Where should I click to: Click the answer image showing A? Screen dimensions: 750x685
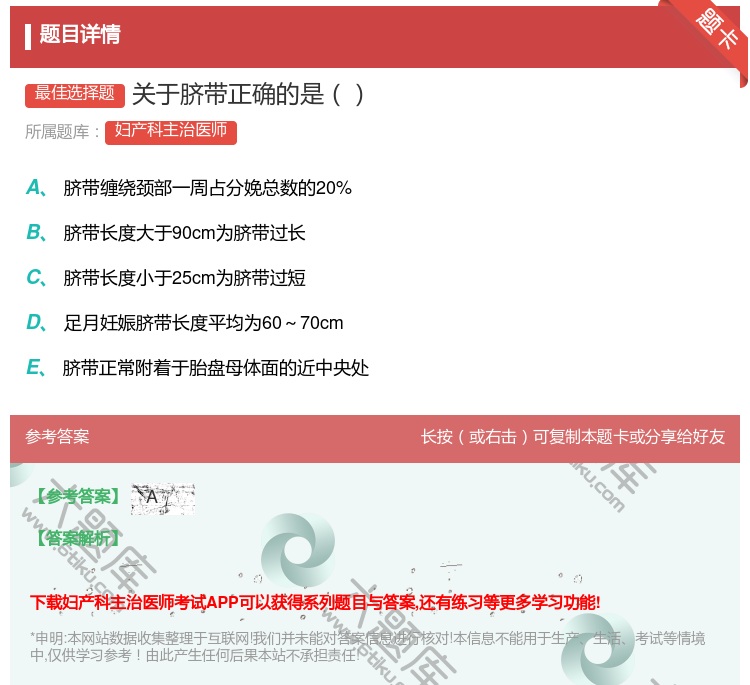coord(163,499)
